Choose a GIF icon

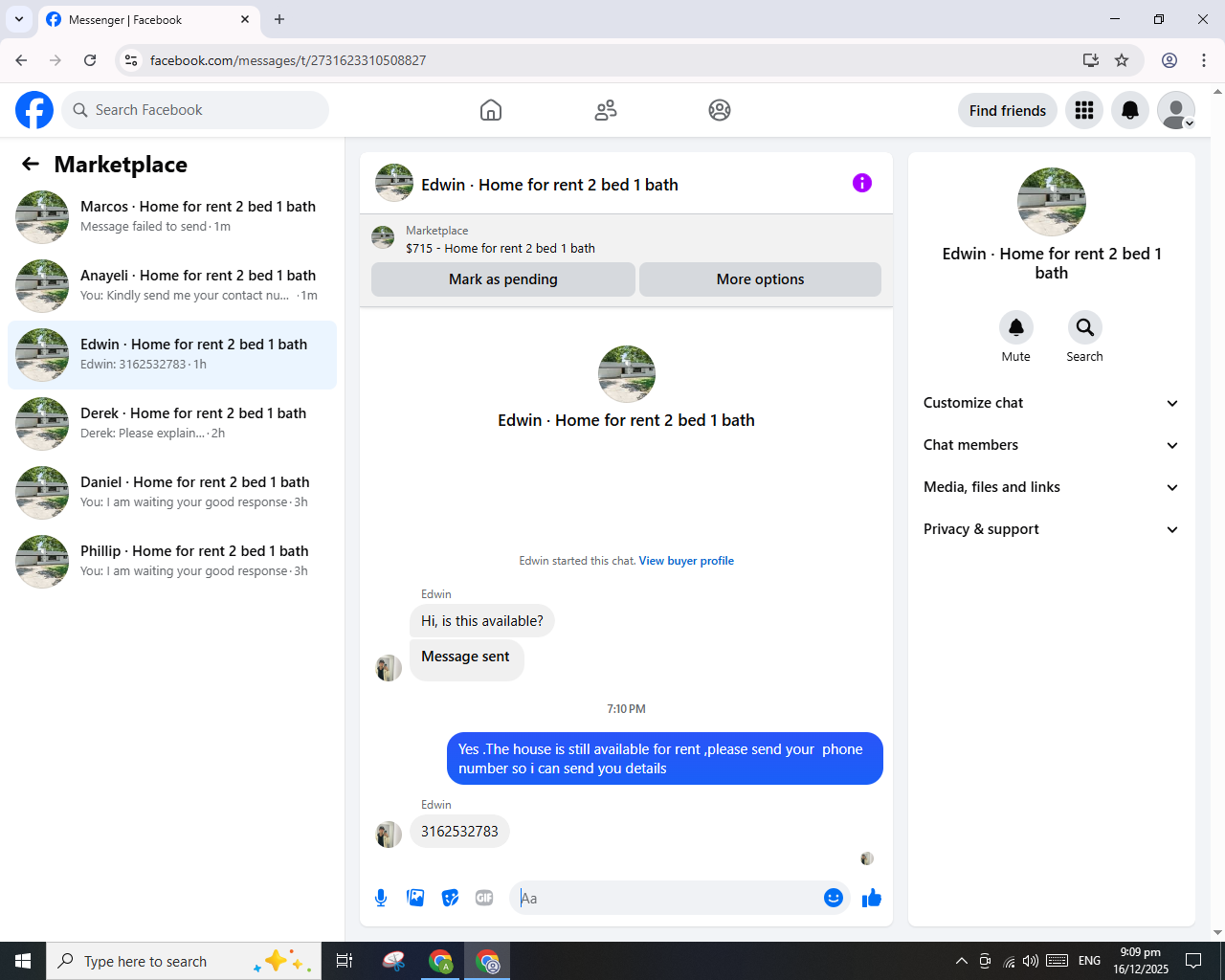[x=484, y=898]
